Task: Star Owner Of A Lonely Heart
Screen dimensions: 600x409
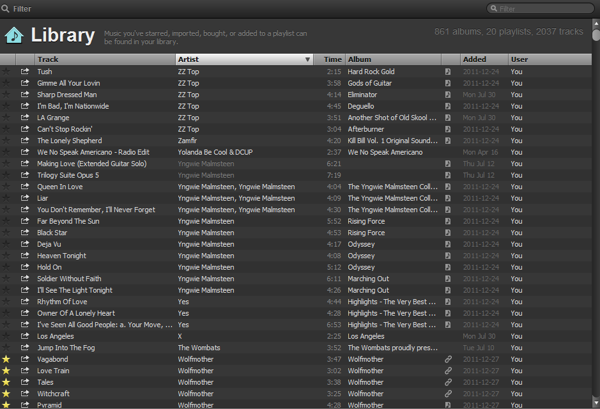Action: (6, 313)
